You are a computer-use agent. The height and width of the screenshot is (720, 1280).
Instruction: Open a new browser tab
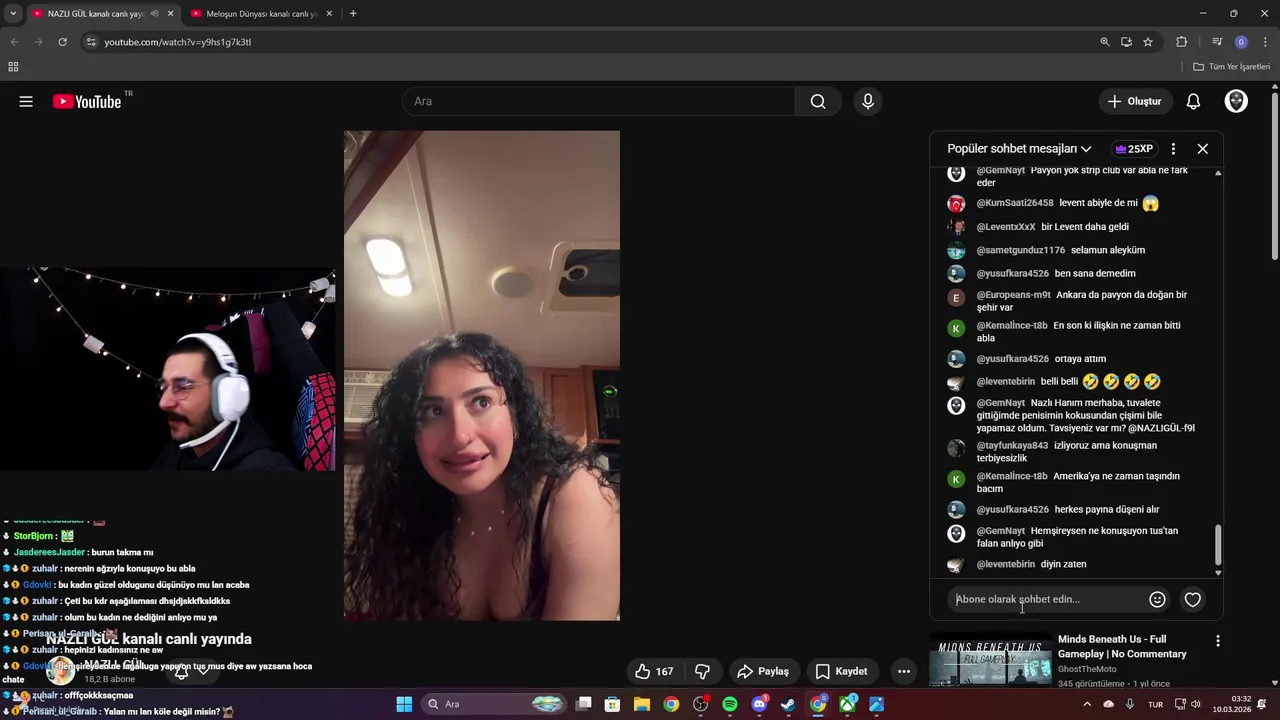tap(353, 14)
